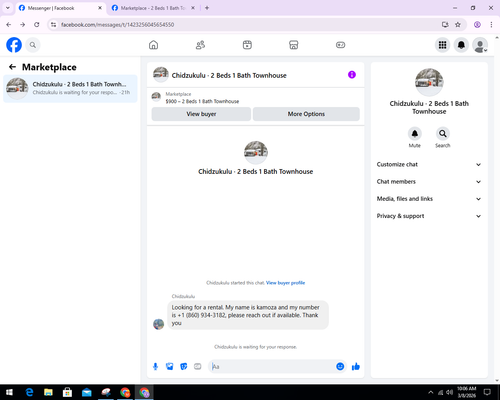Viewport: 500px width, 400px height.
Task: Click install app icon in address bar
Action: [x=445, y=25]
